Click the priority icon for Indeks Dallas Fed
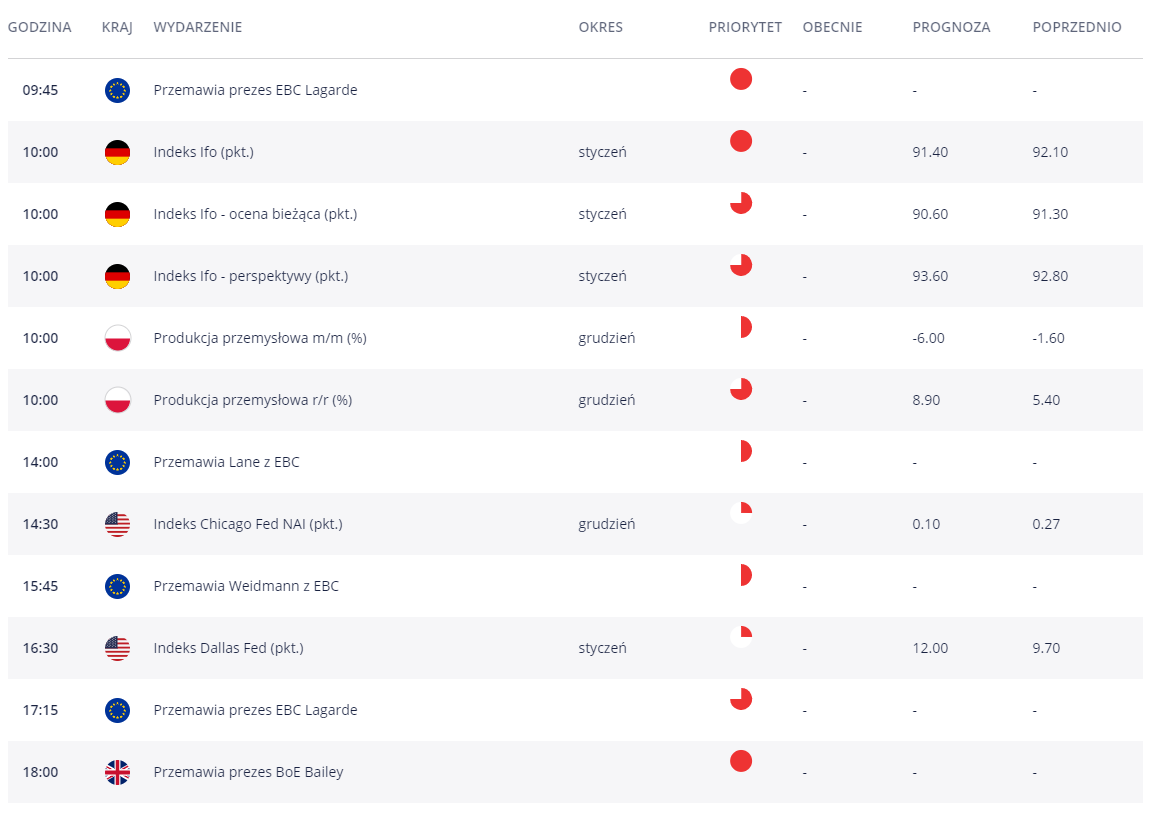Image resolution: width=1163 pixels, height=819 pixels. (x=741, y=637)
